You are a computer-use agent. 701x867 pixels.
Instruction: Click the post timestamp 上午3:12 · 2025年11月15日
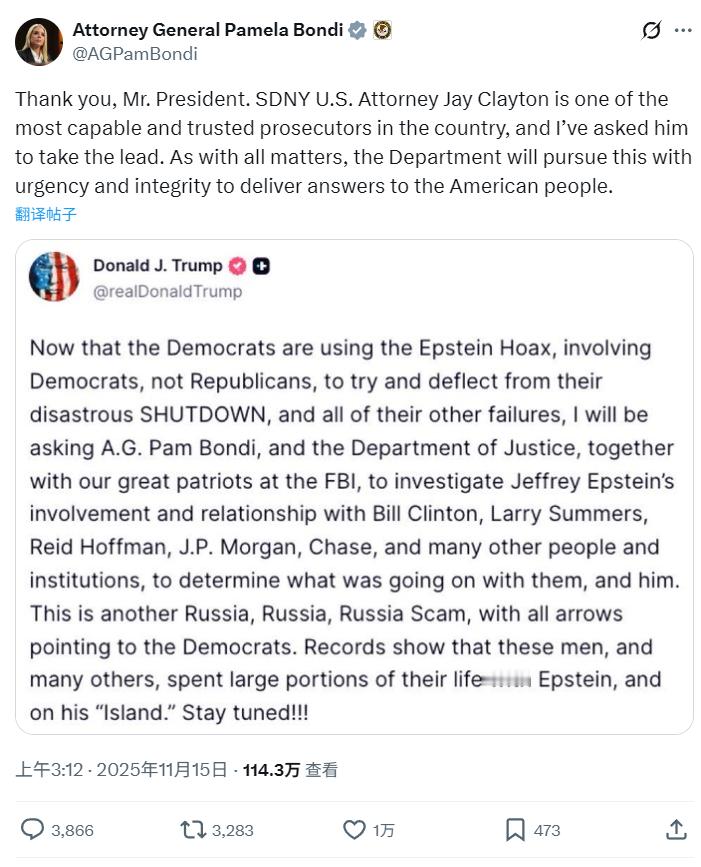tap(118, 770)
